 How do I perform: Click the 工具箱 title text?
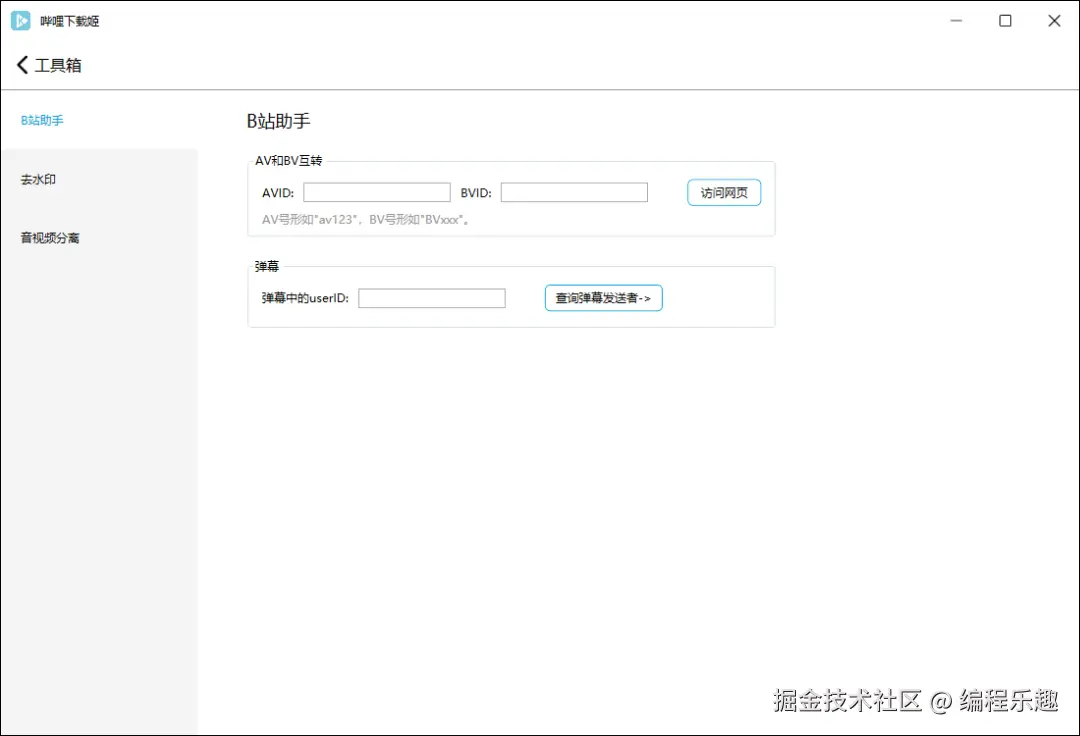(x=58, y=65)
